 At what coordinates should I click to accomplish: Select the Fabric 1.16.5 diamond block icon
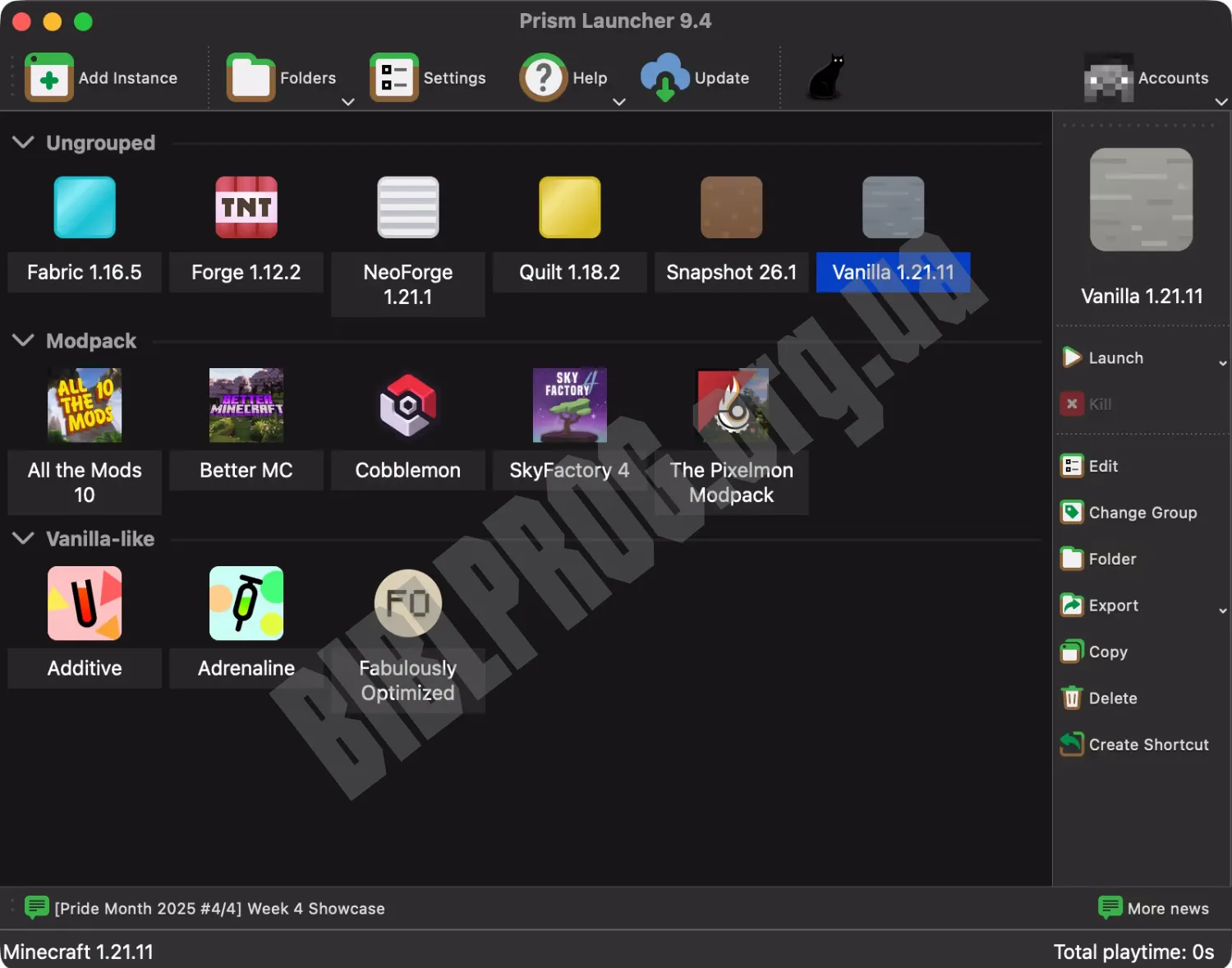tap(85, 207)
